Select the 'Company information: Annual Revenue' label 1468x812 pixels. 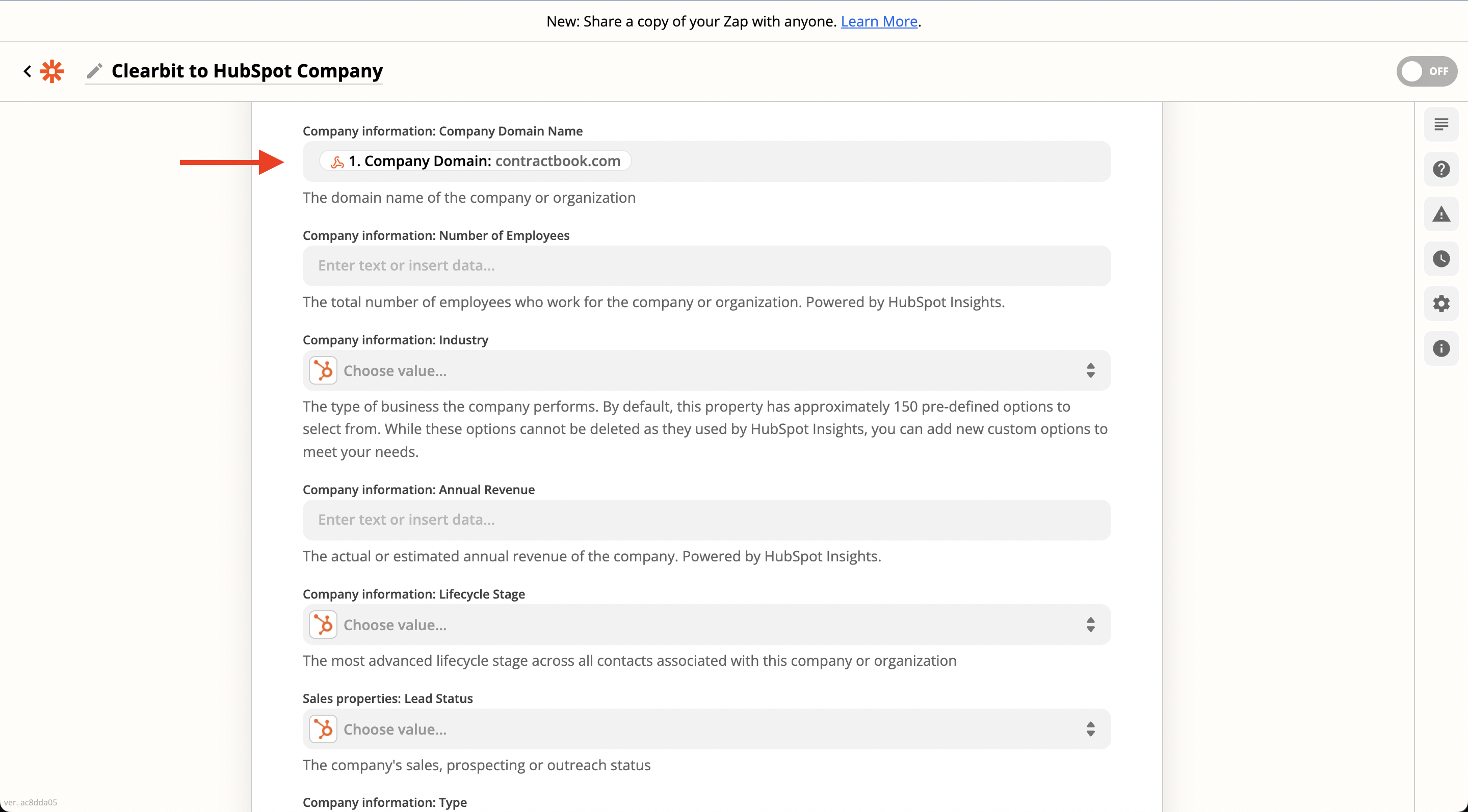(418, 490)
